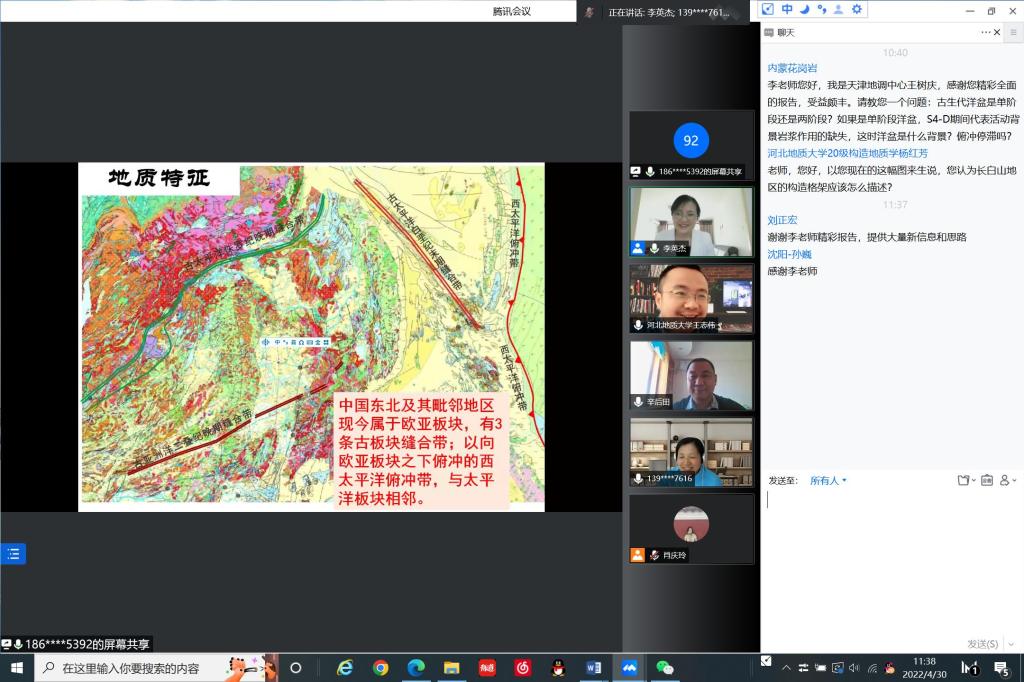Open WeChat from the taskbar
This screenshot has width=1024, height=682.
664,668
